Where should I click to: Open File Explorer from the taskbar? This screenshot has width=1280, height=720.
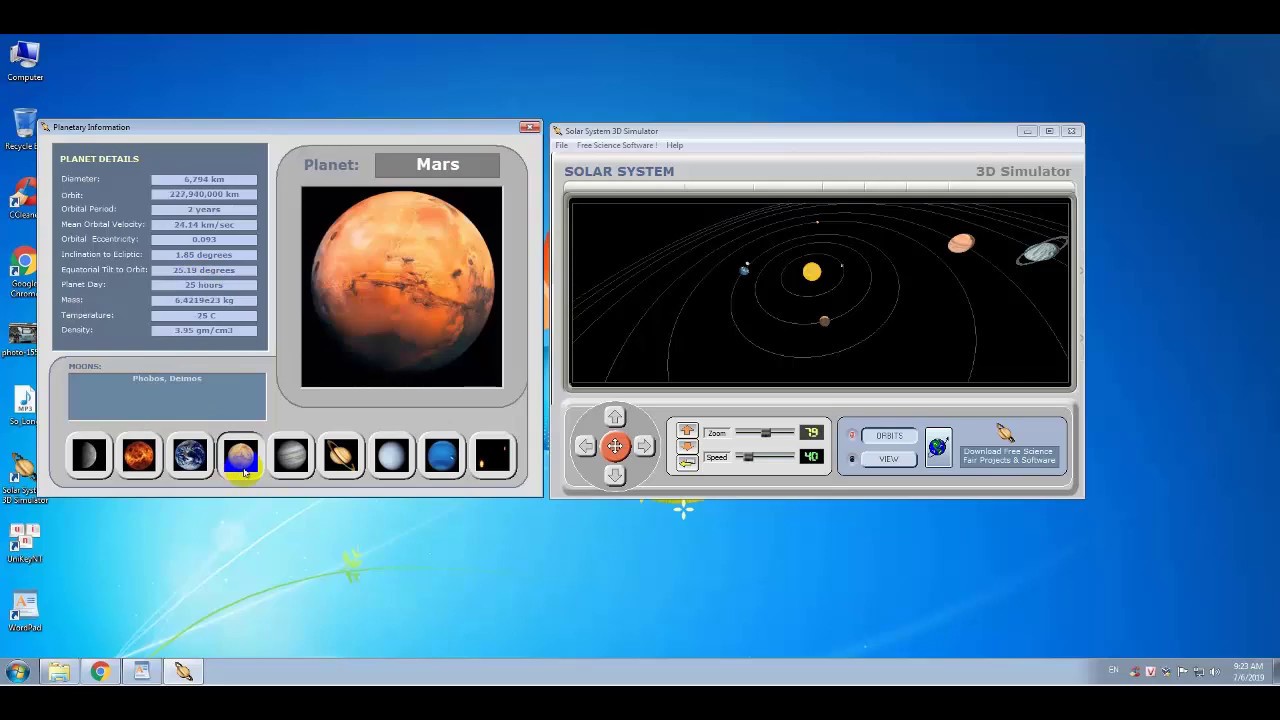(x=59, y=672)
